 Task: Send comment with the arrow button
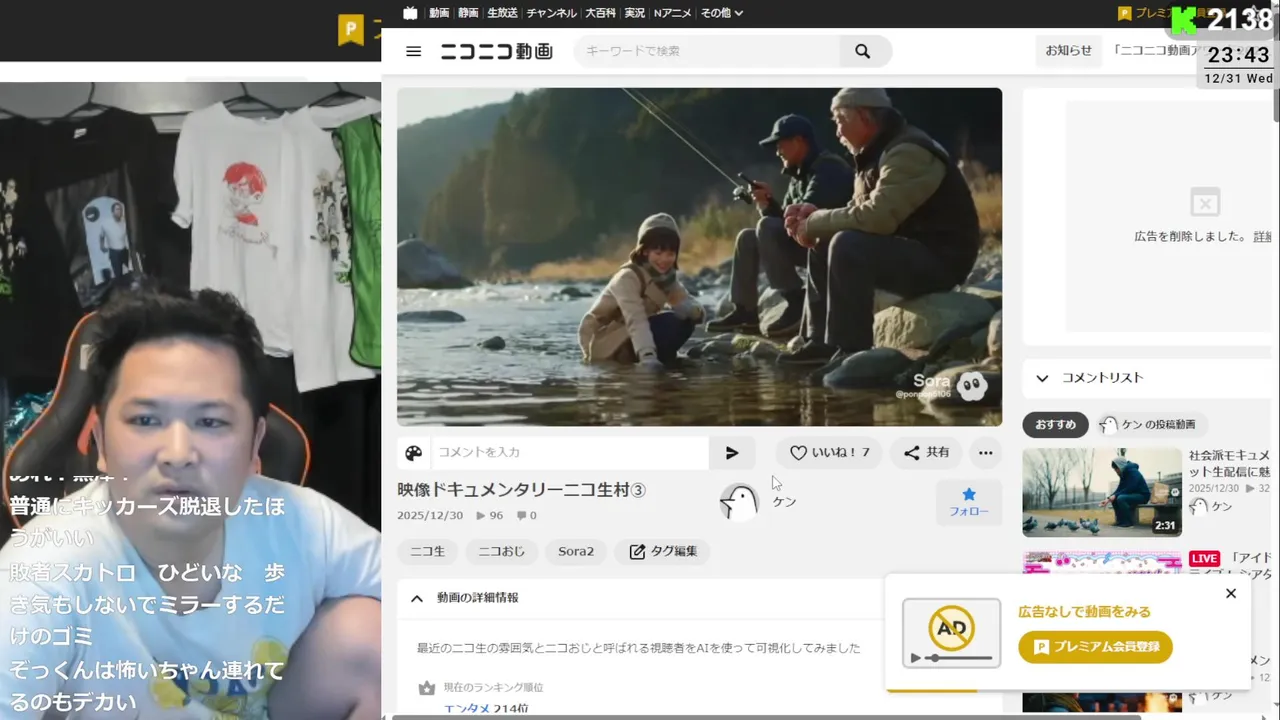732,453
